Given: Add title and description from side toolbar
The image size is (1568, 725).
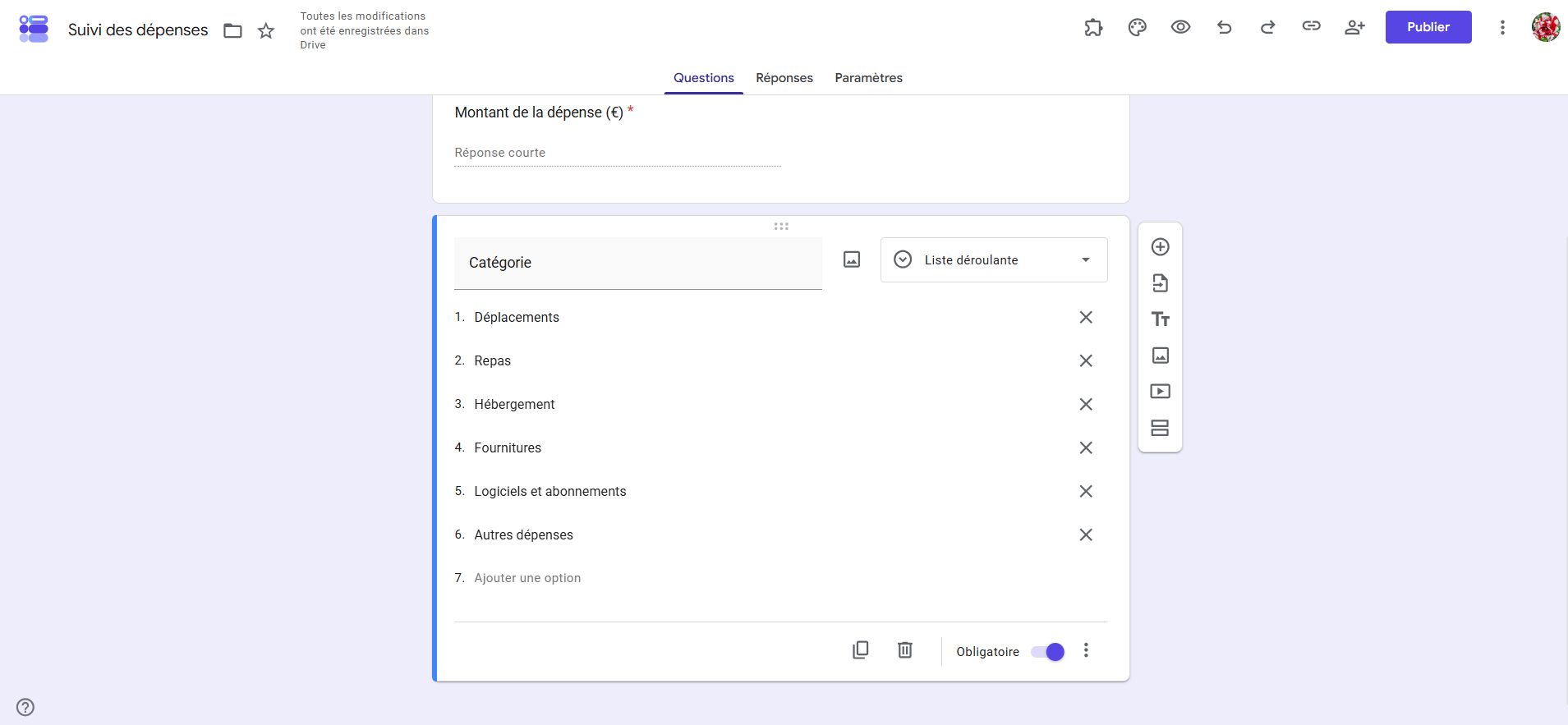Looking at the screenshot, I should [1160, 319].
